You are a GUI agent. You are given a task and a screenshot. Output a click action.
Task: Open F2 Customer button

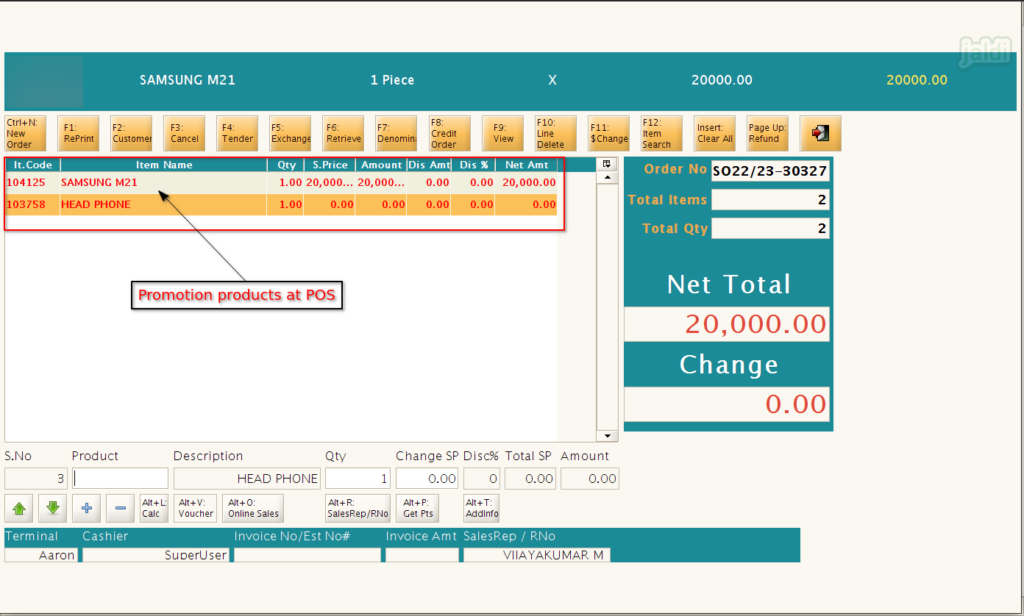[131, 133]
